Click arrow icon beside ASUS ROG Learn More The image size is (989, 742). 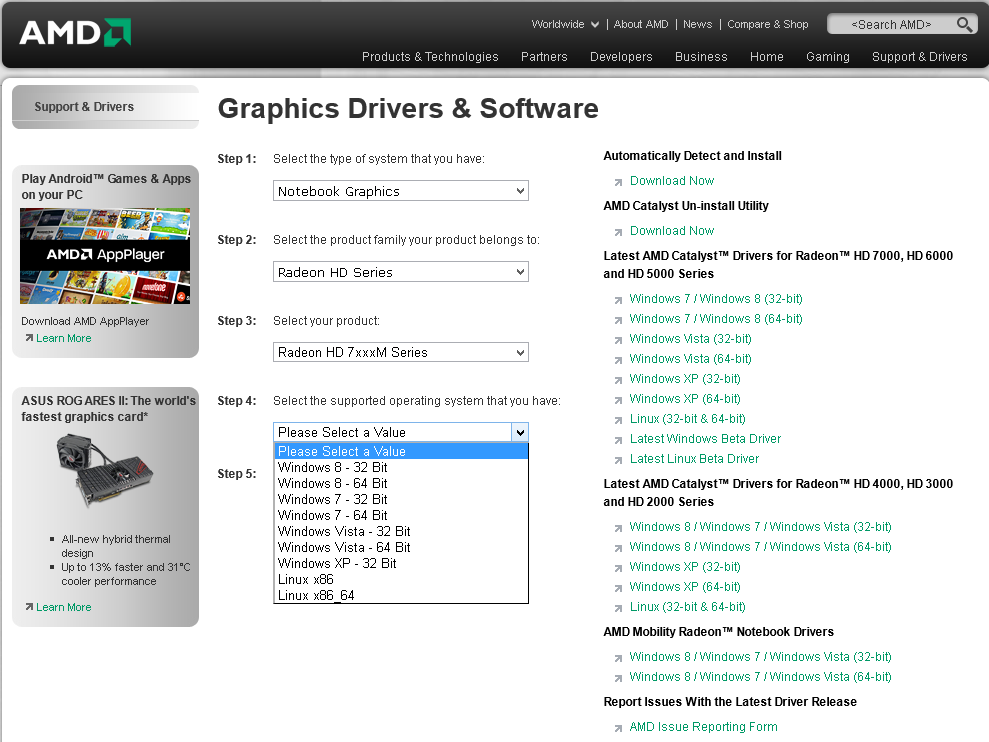pos(29,607)
